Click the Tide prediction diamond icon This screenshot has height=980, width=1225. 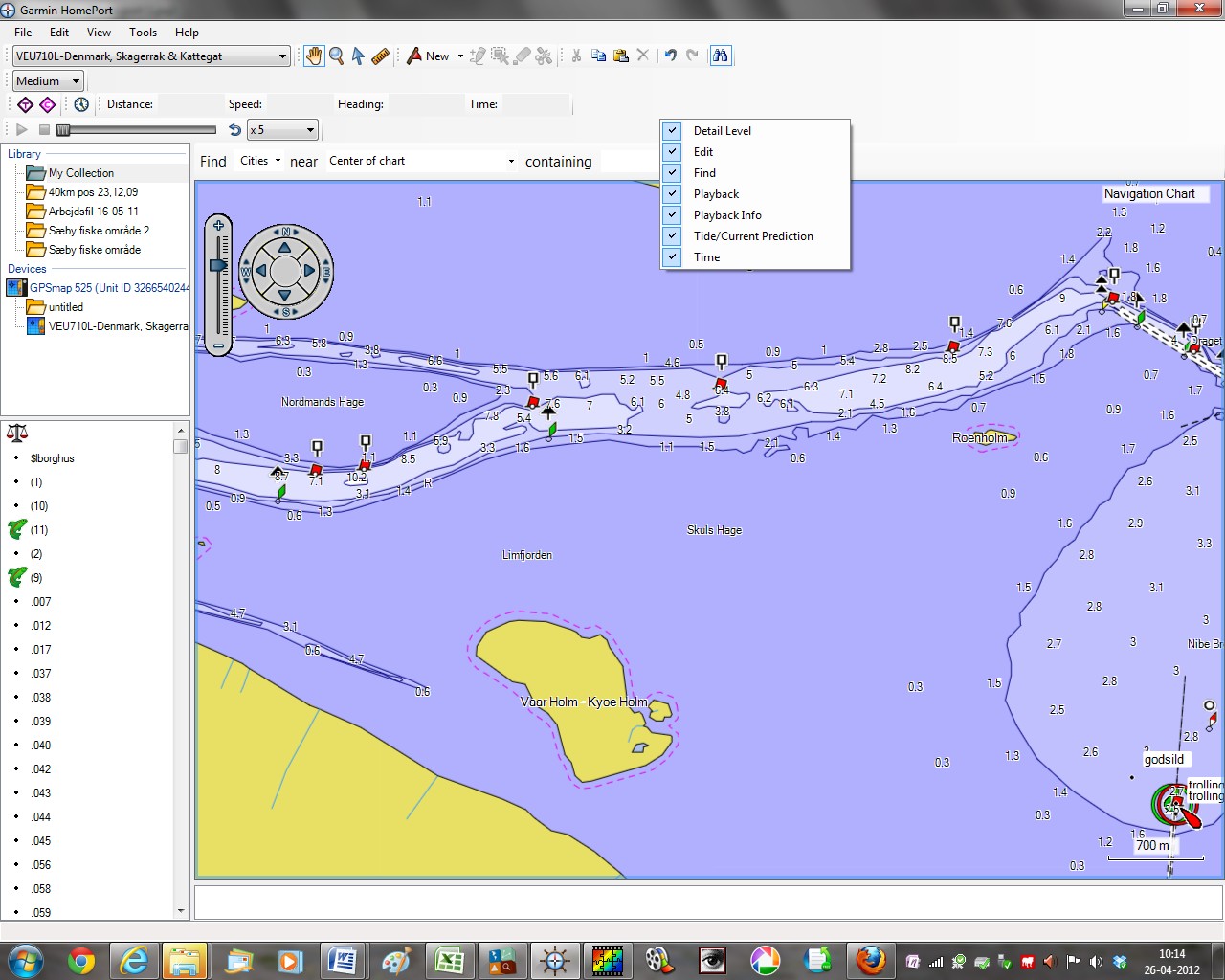coord(26,104)
